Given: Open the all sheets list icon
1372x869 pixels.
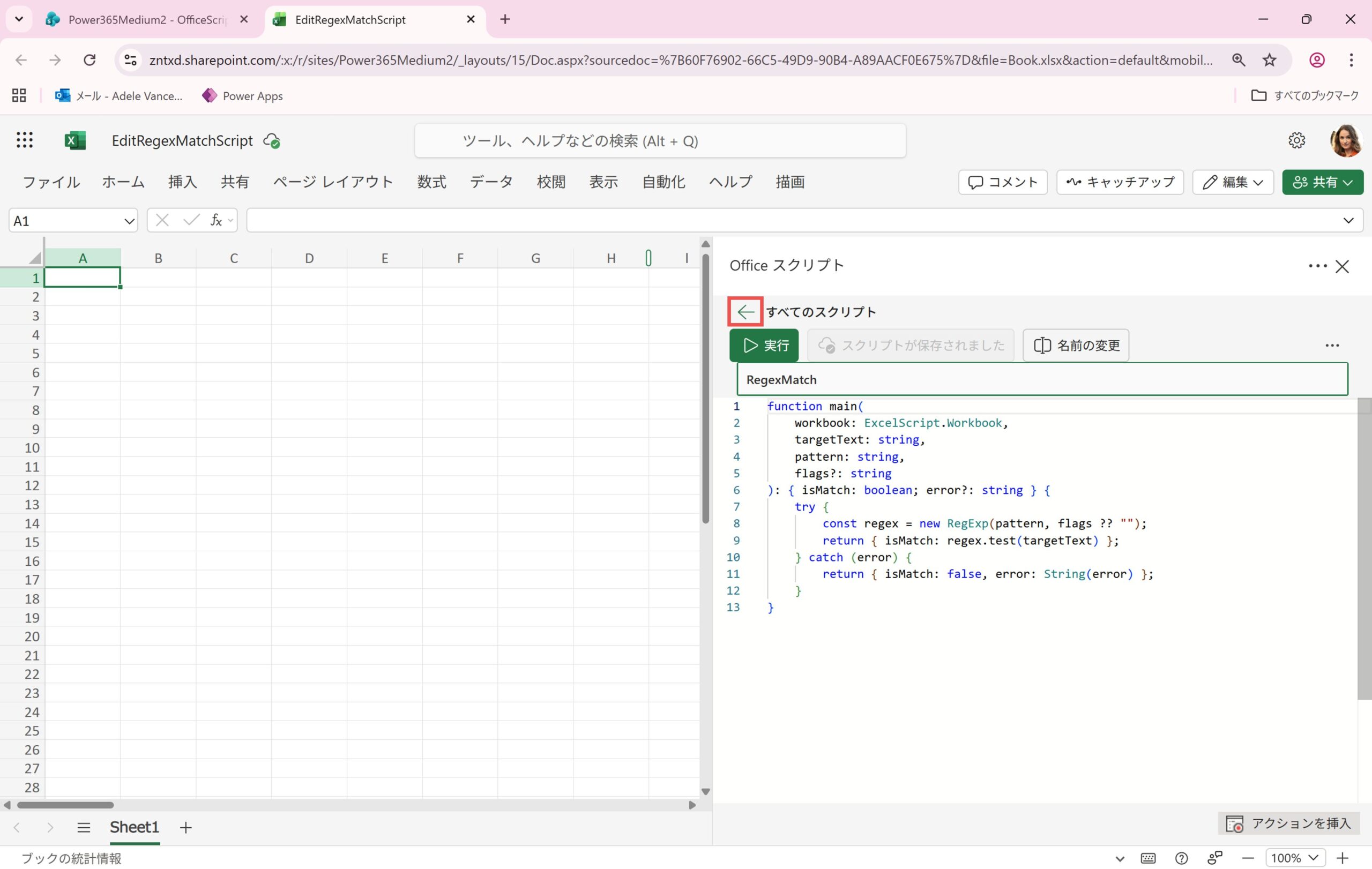Looking at the screenshot, I should click(84, 827).
